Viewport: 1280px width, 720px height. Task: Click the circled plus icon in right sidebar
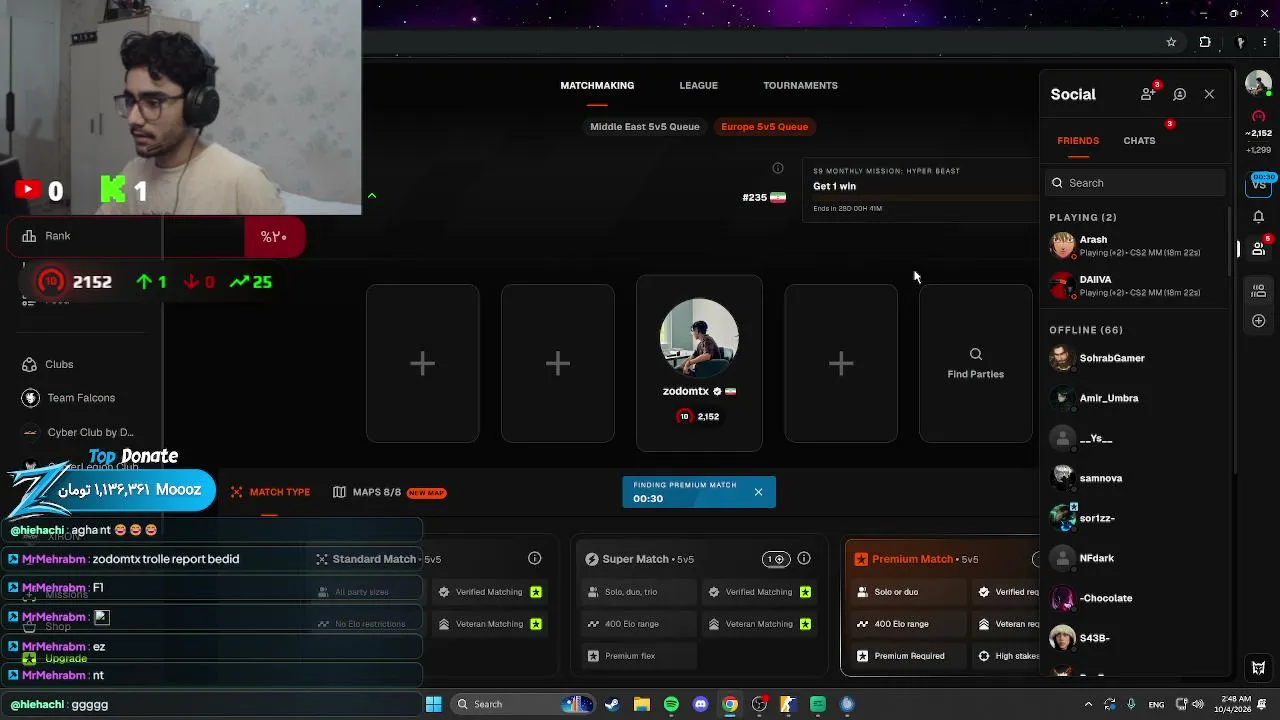click(1259, 321)
